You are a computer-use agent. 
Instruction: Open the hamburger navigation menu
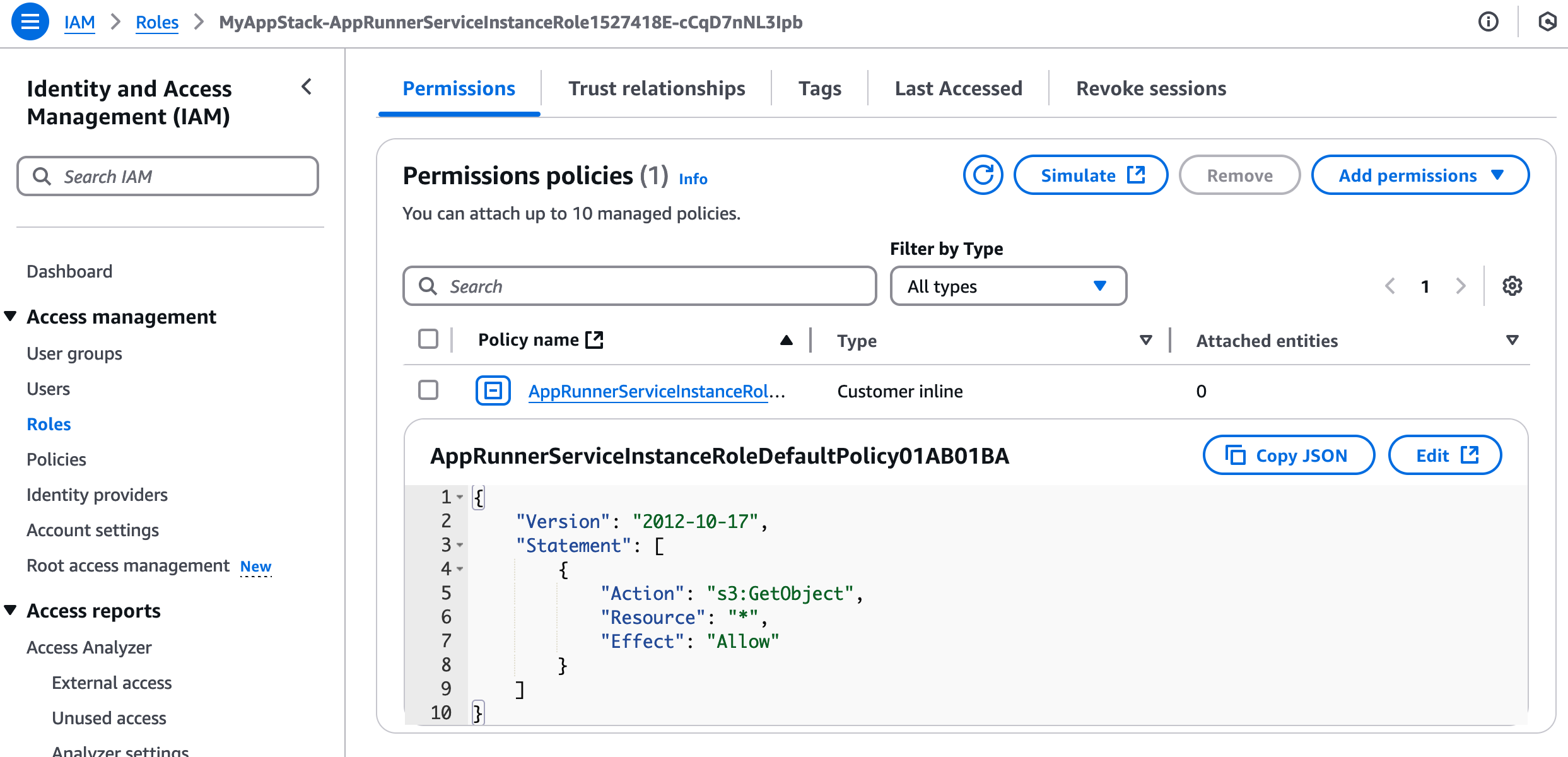[x=30, y=21]
